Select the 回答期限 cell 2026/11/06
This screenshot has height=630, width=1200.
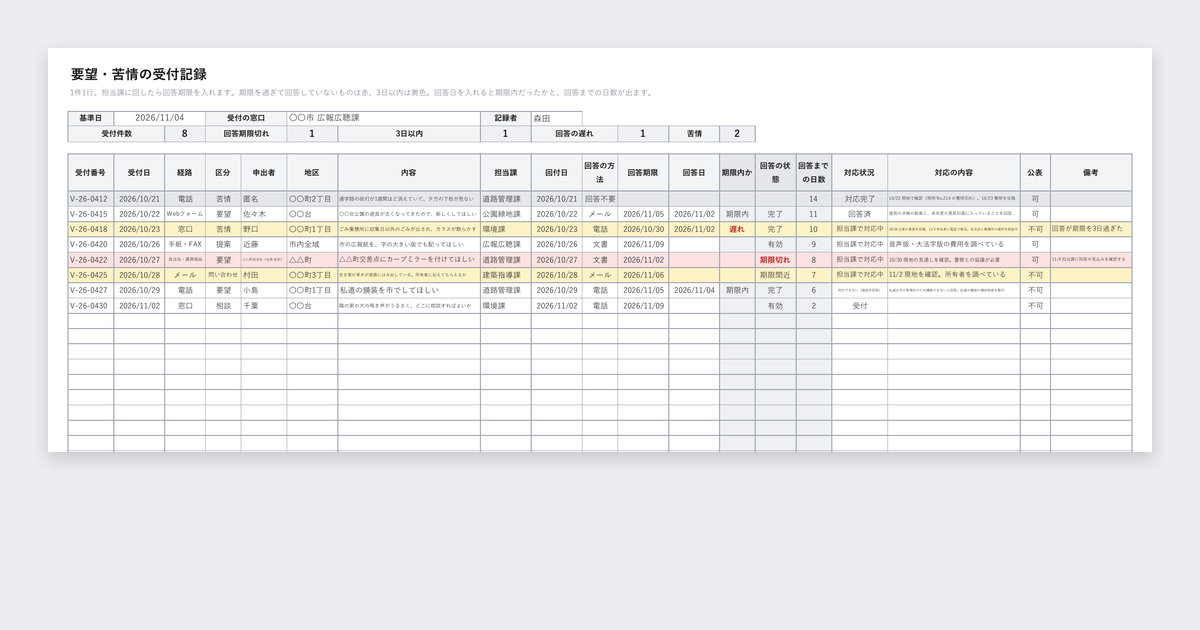pos(643,274)
